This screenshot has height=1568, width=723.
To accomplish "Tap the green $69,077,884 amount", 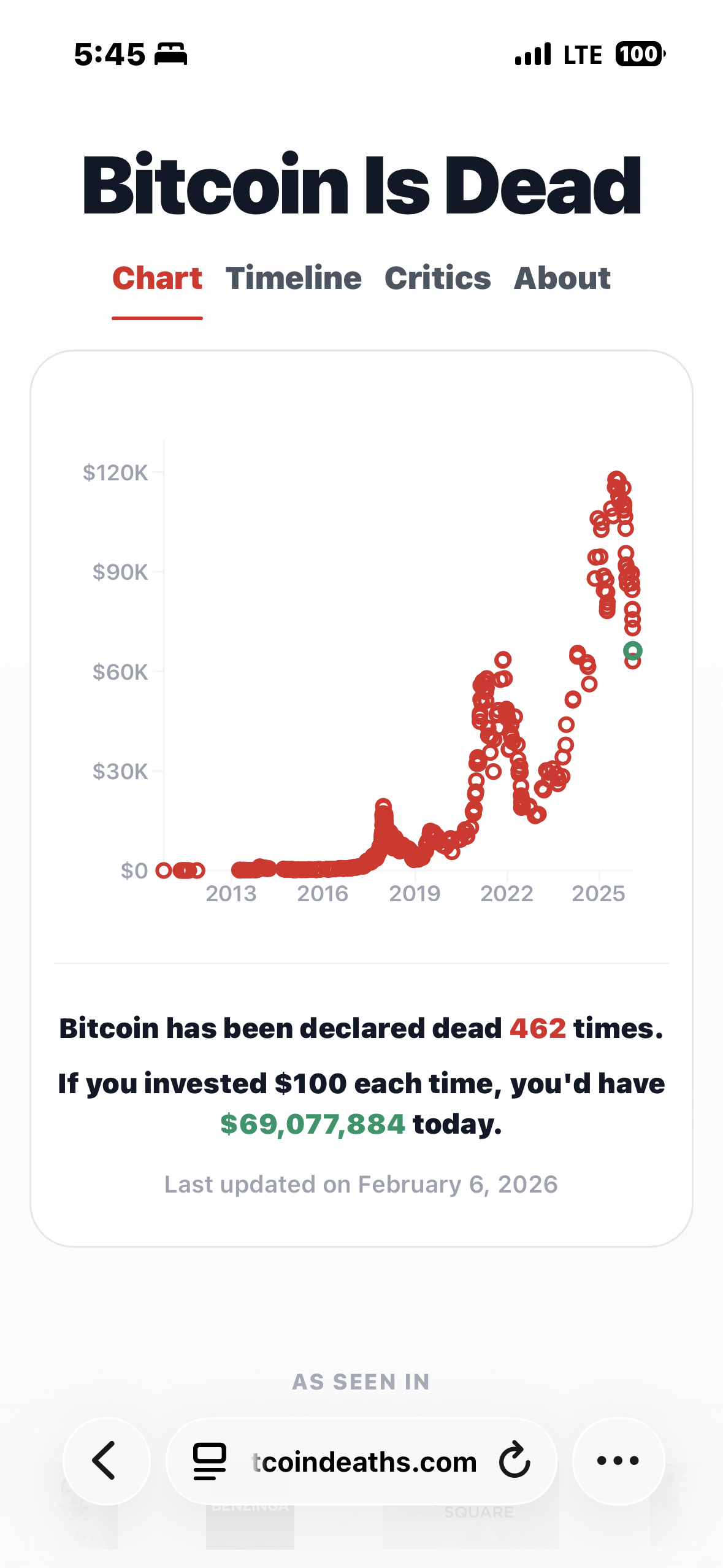I will [x=313, y=1124].
